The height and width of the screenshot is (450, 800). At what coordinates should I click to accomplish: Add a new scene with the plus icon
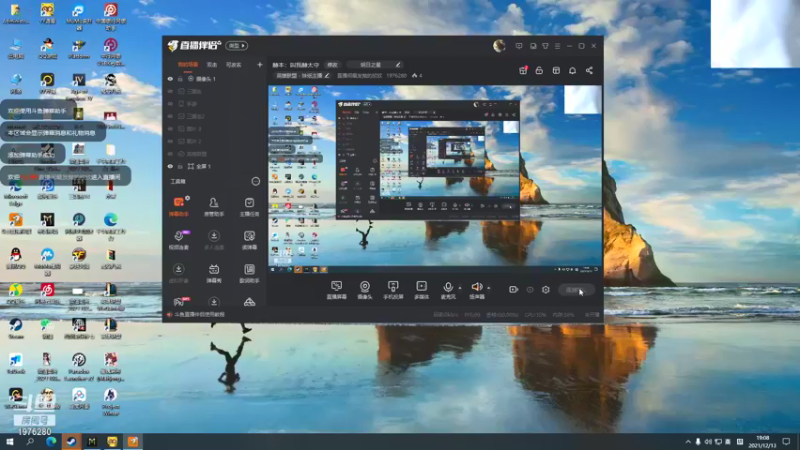[260, 65]
